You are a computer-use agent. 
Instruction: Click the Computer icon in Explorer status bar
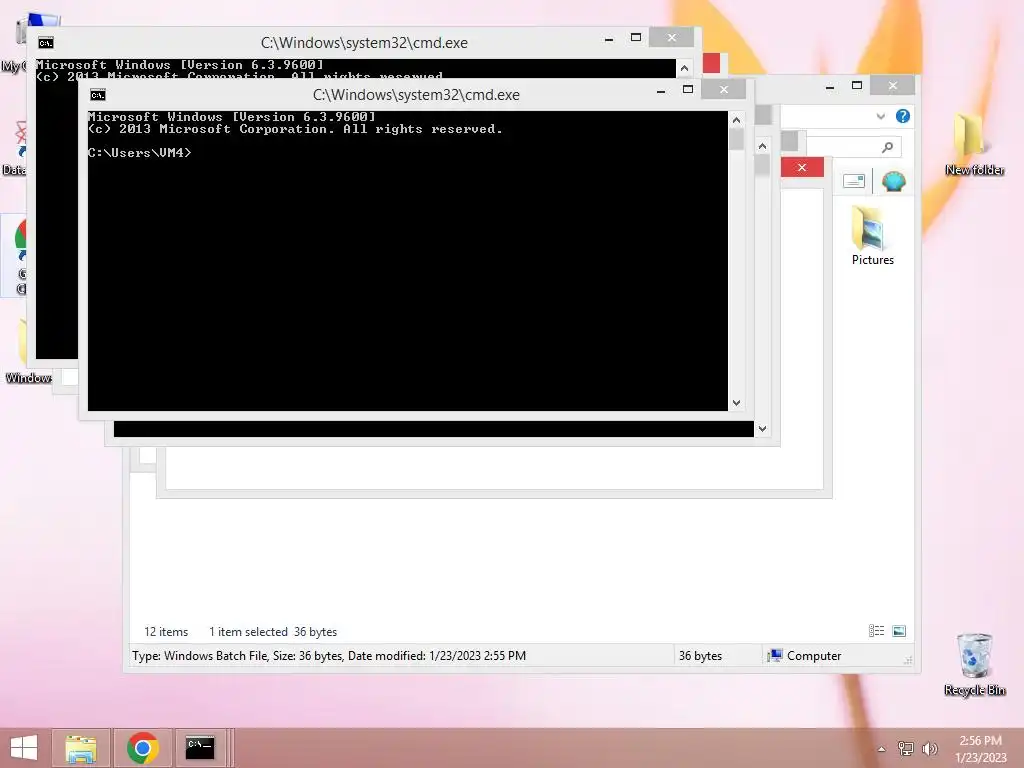(775, 656)
